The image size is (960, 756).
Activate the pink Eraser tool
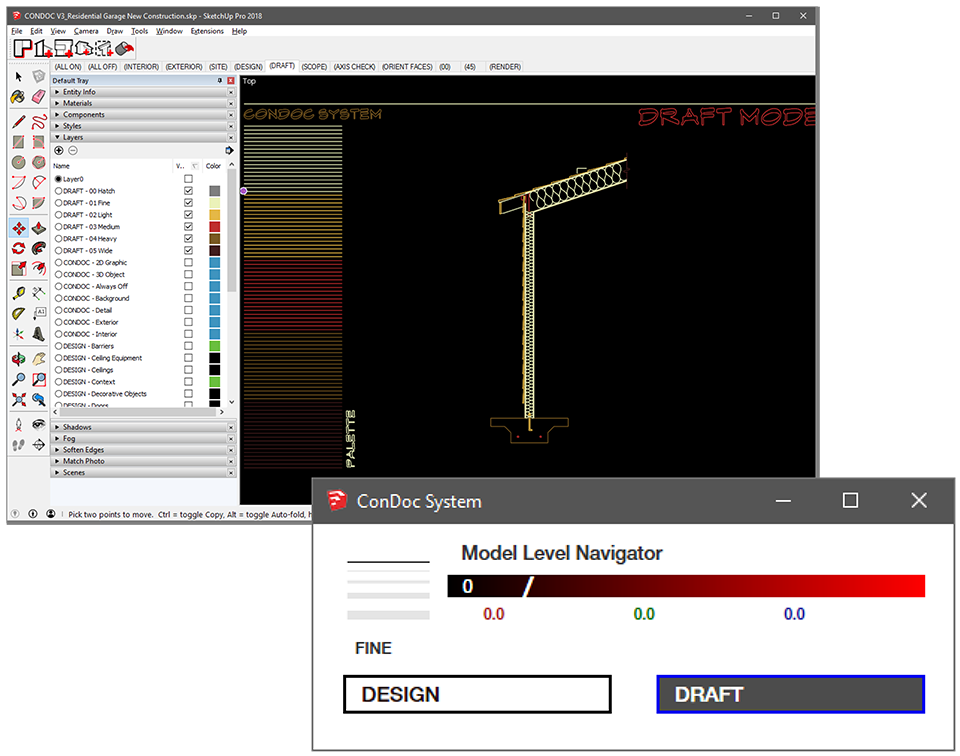coord(39,97)
